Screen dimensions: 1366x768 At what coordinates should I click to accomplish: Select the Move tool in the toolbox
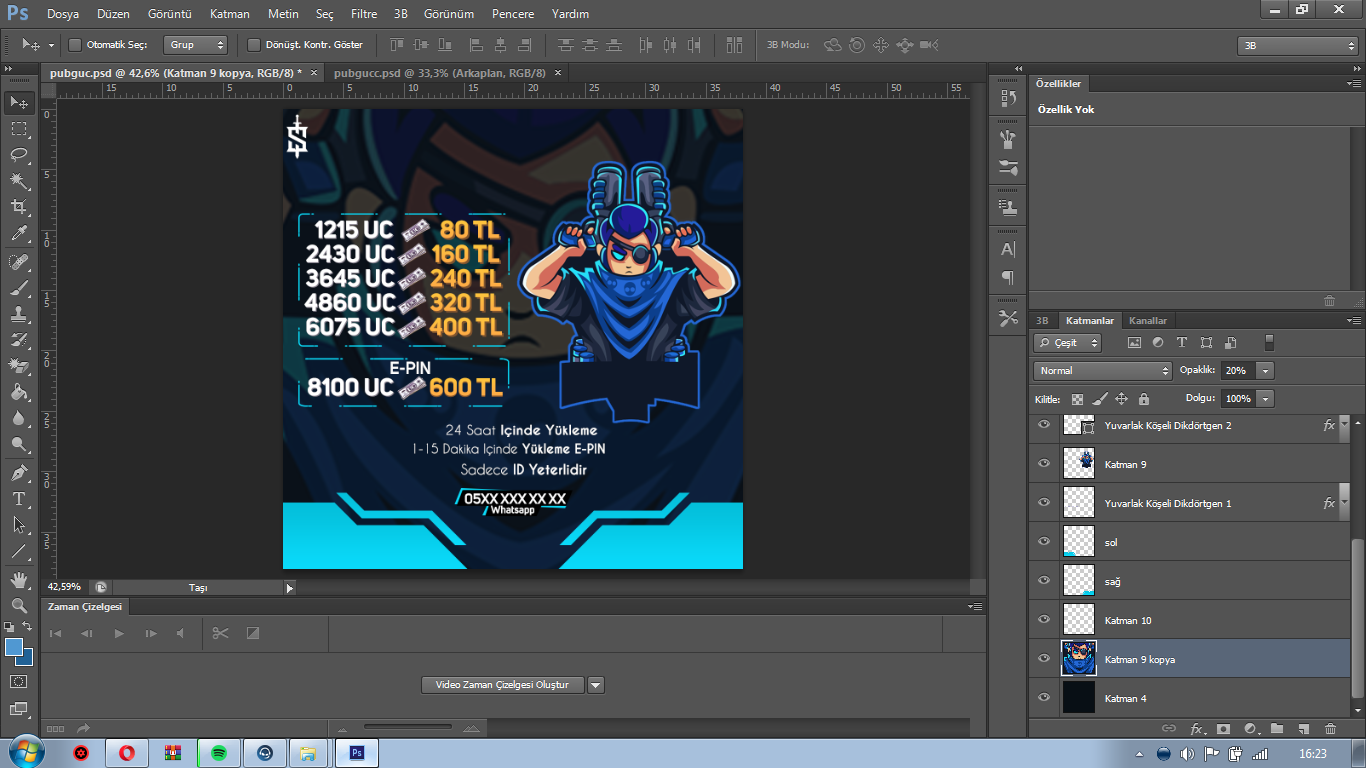(x=19, y=102)
